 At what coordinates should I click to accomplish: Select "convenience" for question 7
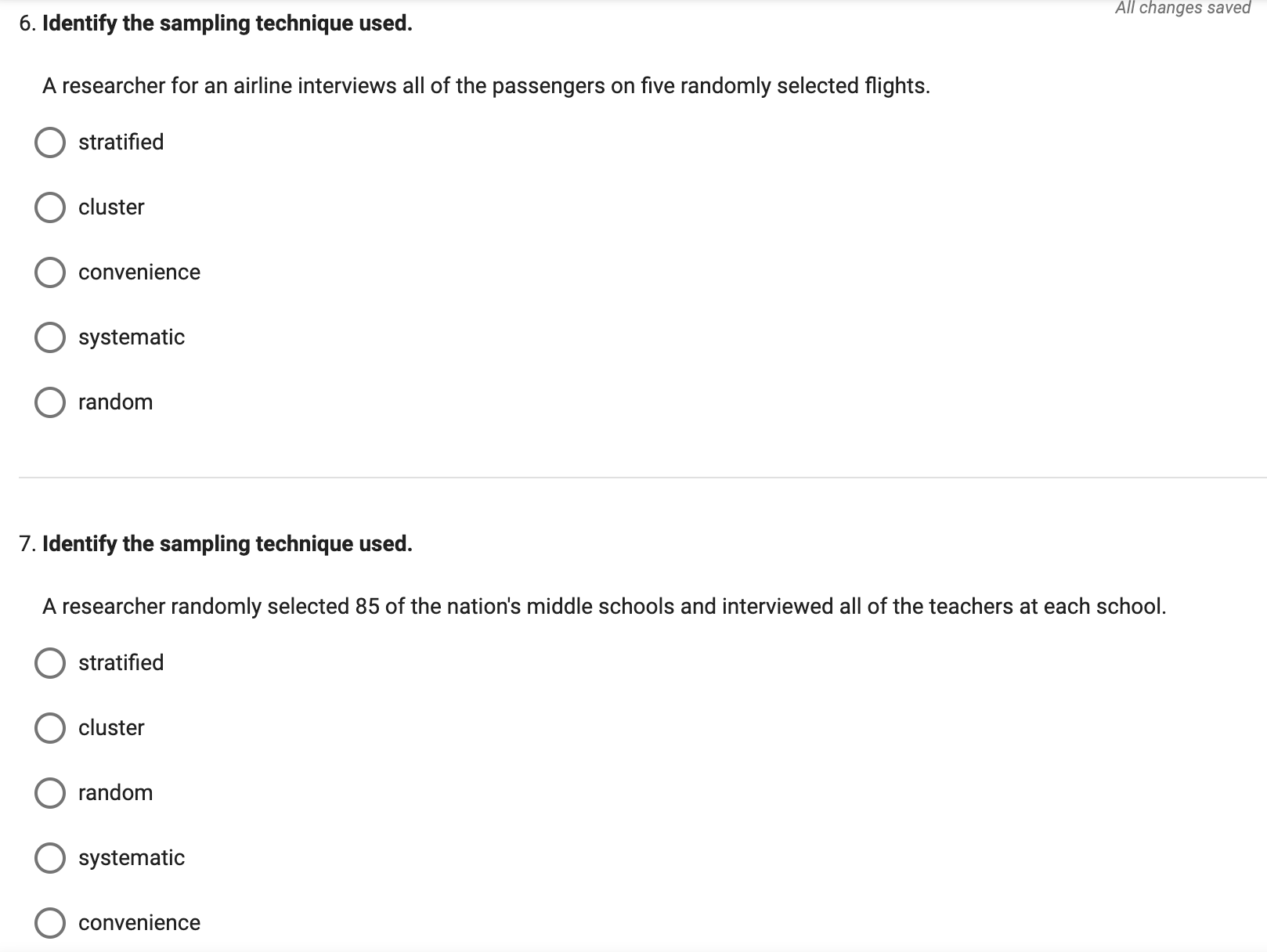51,923
